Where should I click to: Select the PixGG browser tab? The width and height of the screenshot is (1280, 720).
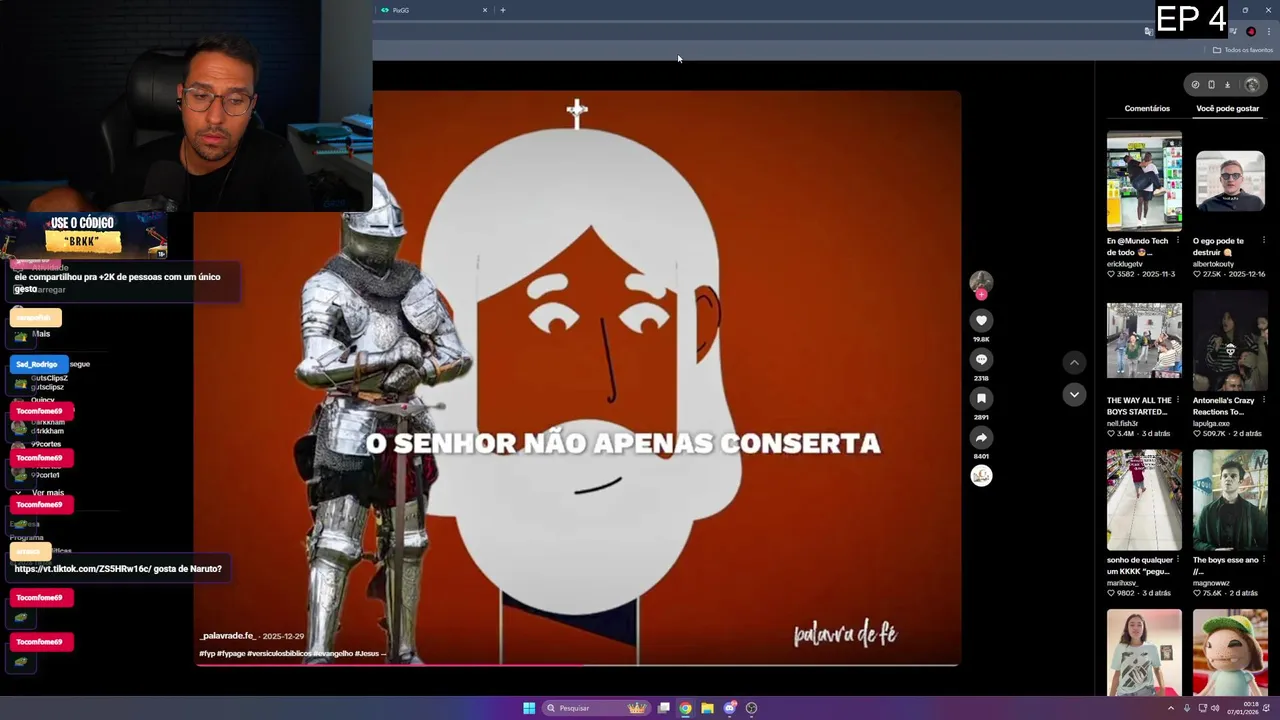click(x=432, y=10)
